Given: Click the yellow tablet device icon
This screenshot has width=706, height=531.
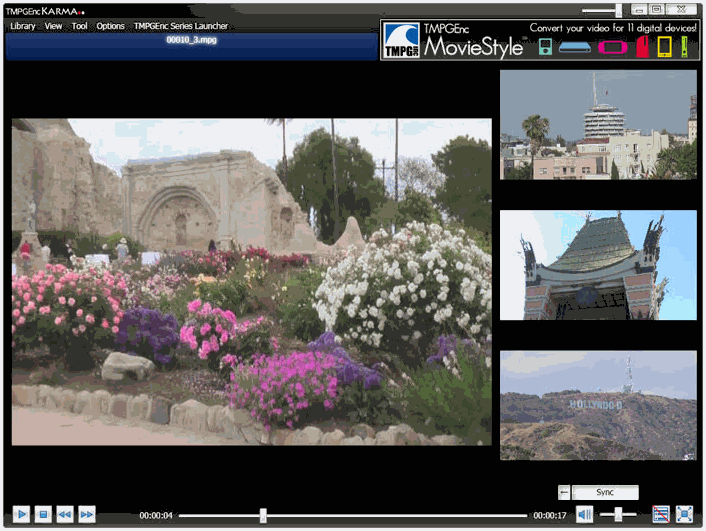Looking at the screenshot, I should click(665, 47).
